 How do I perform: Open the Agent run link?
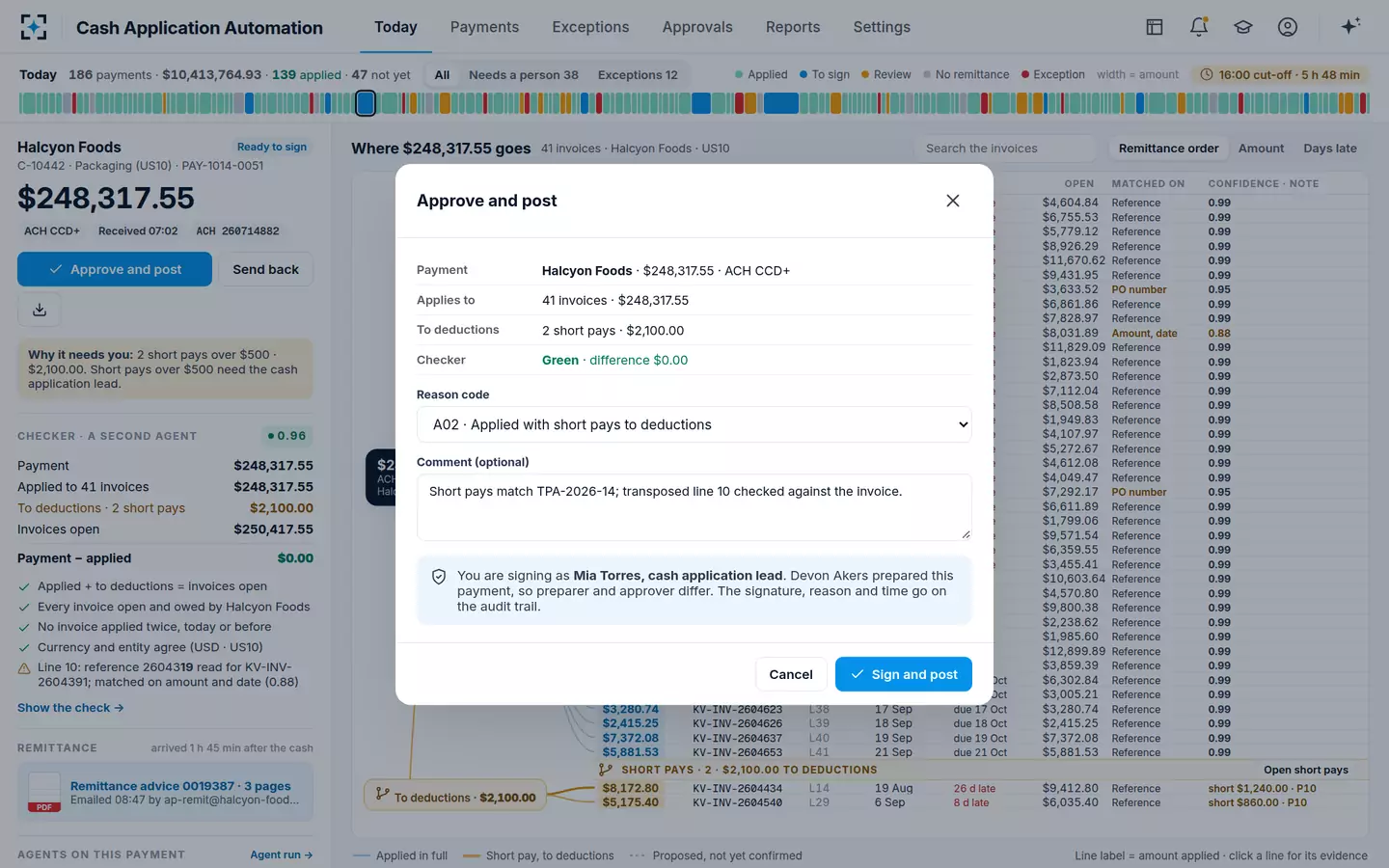282,854
